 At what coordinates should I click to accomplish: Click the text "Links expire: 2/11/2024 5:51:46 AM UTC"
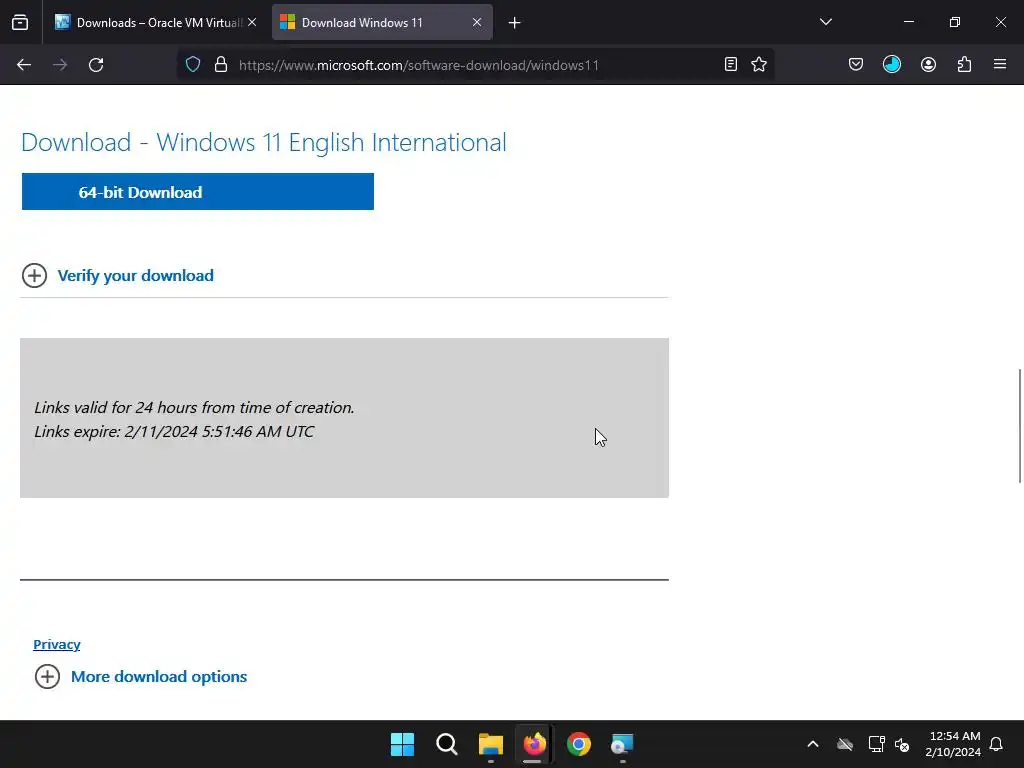coord(174,432)
